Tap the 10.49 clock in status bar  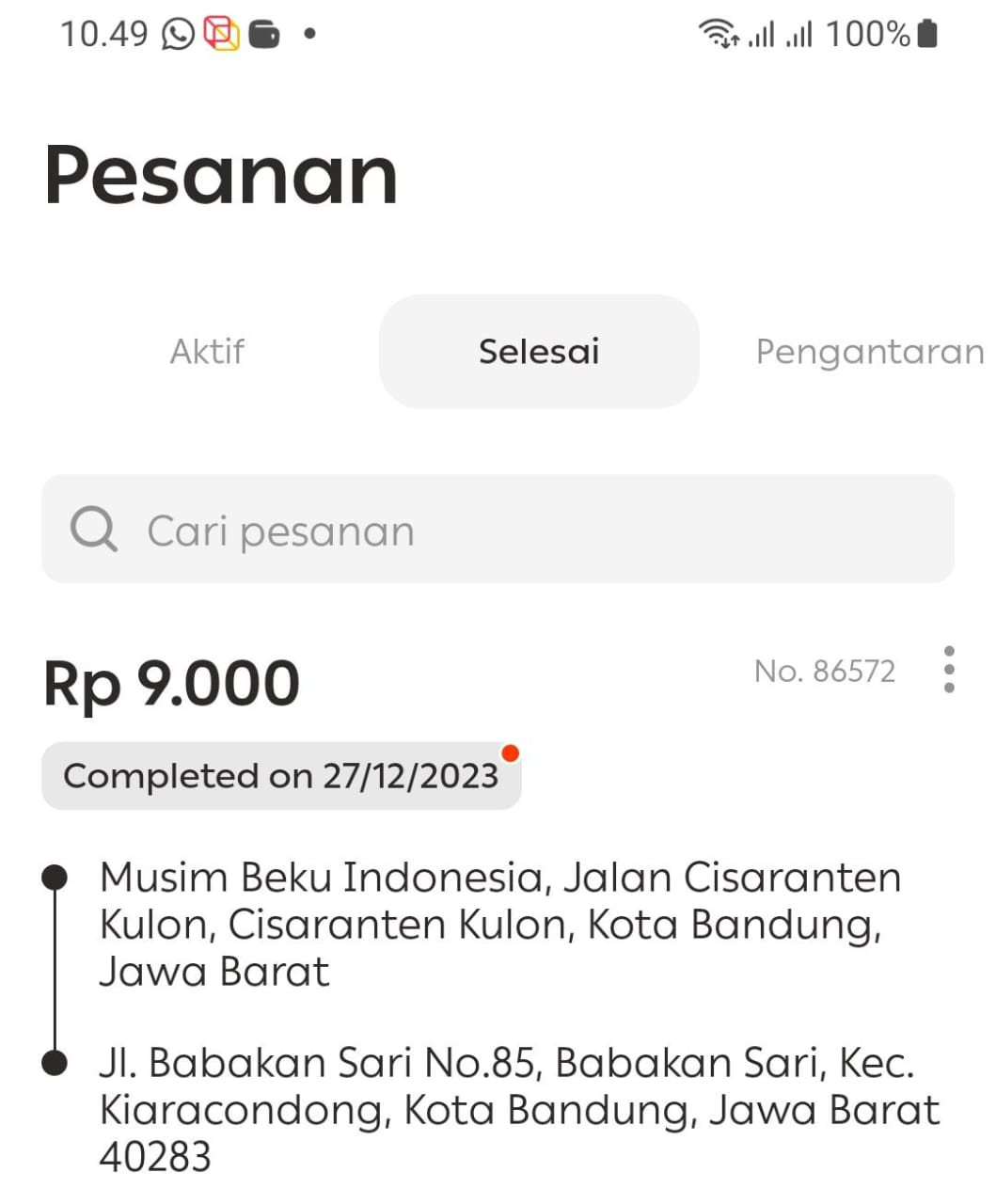(104, 35)
